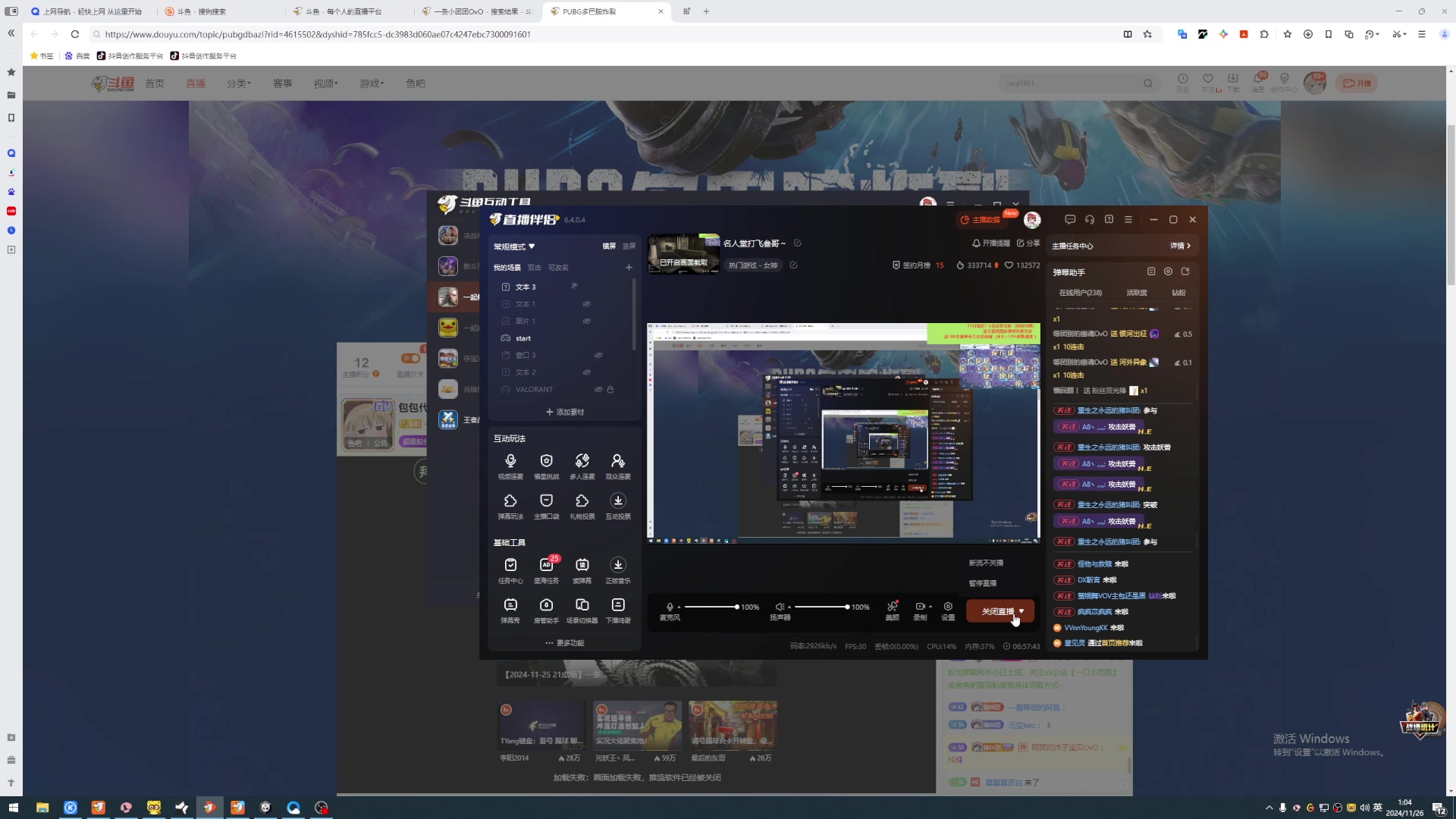Click the 录制 record icon
The width and height of the screenshot is (1456, 819).
tap(919, 610)
